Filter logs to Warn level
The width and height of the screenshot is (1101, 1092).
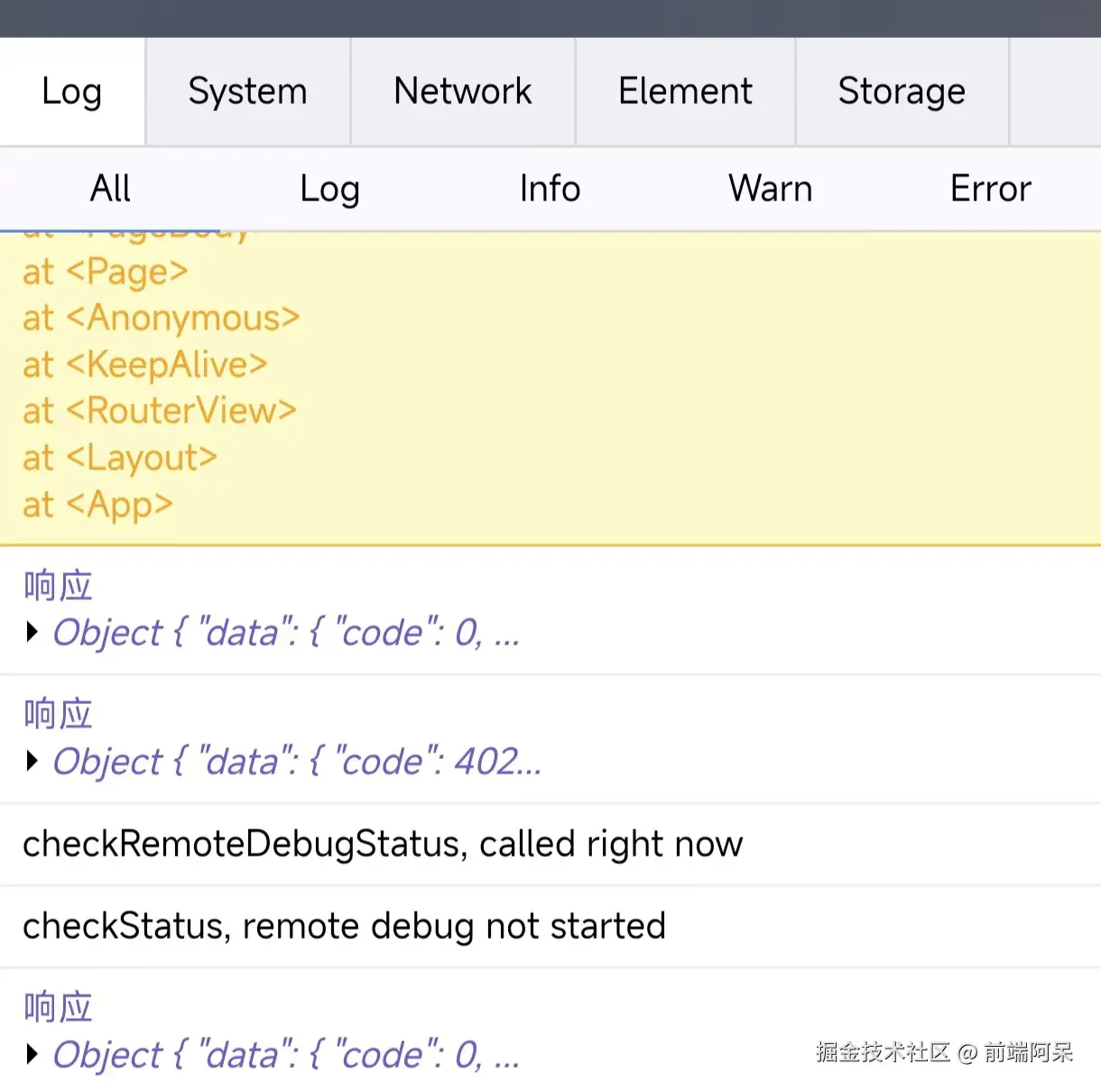point(770,189)
